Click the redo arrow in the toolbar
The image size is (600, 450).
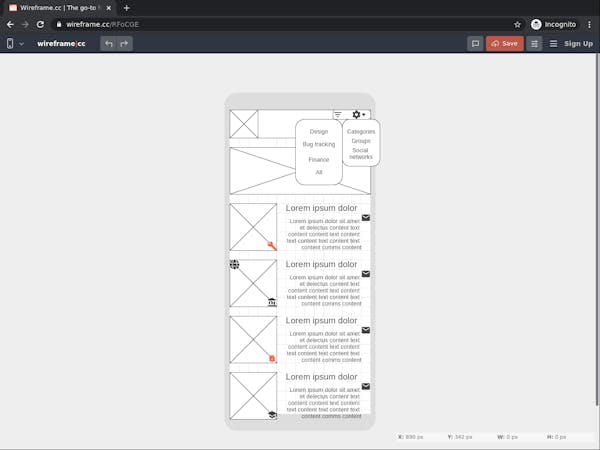124,44
